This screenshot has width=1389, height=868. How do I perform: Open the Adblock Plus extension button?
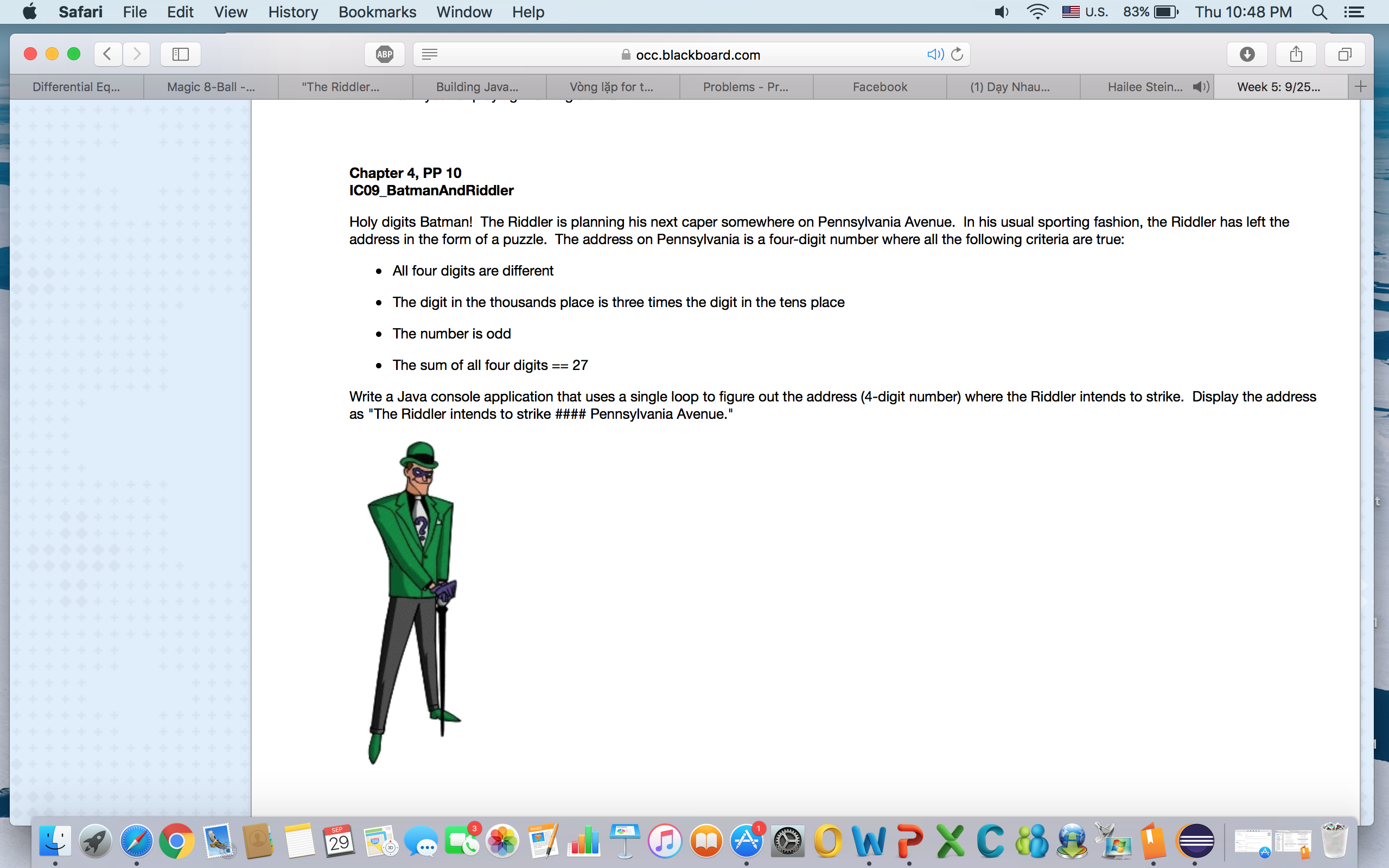(x=385, y=55)
